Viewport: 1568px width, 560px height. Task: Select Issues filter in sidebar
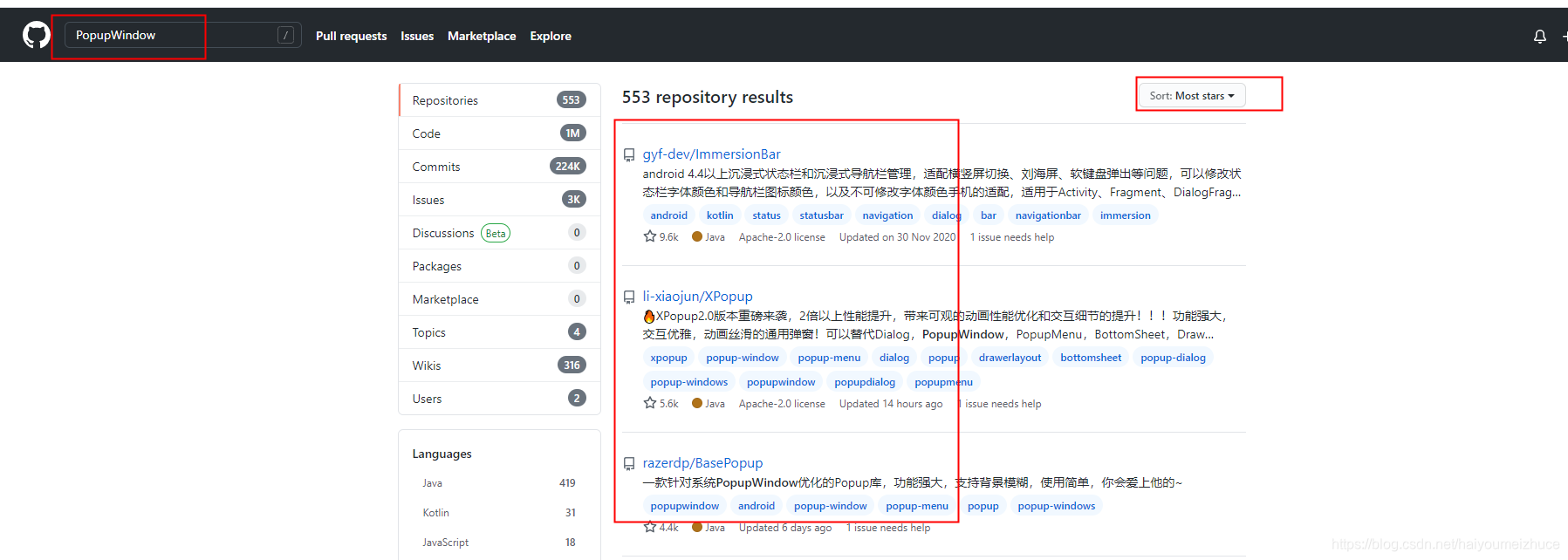pos(500,200)
